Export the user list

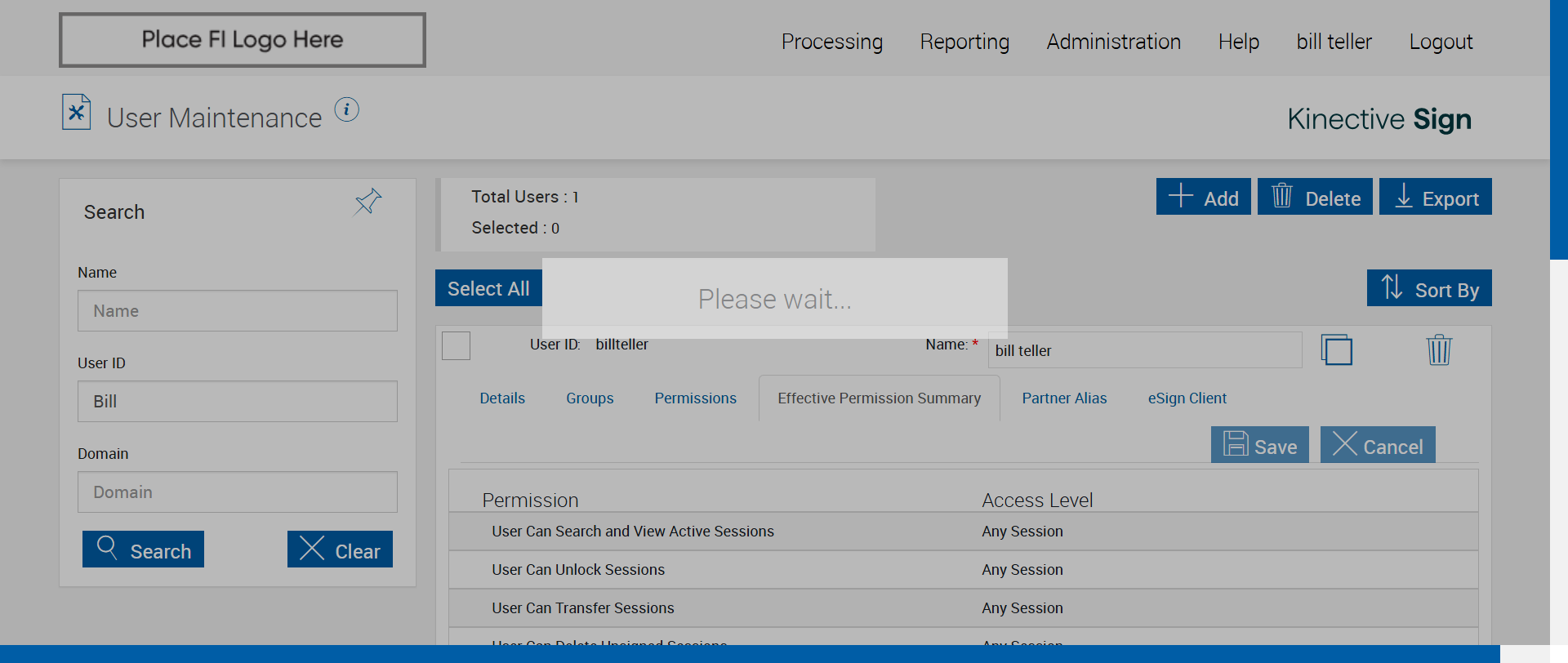1435,197
